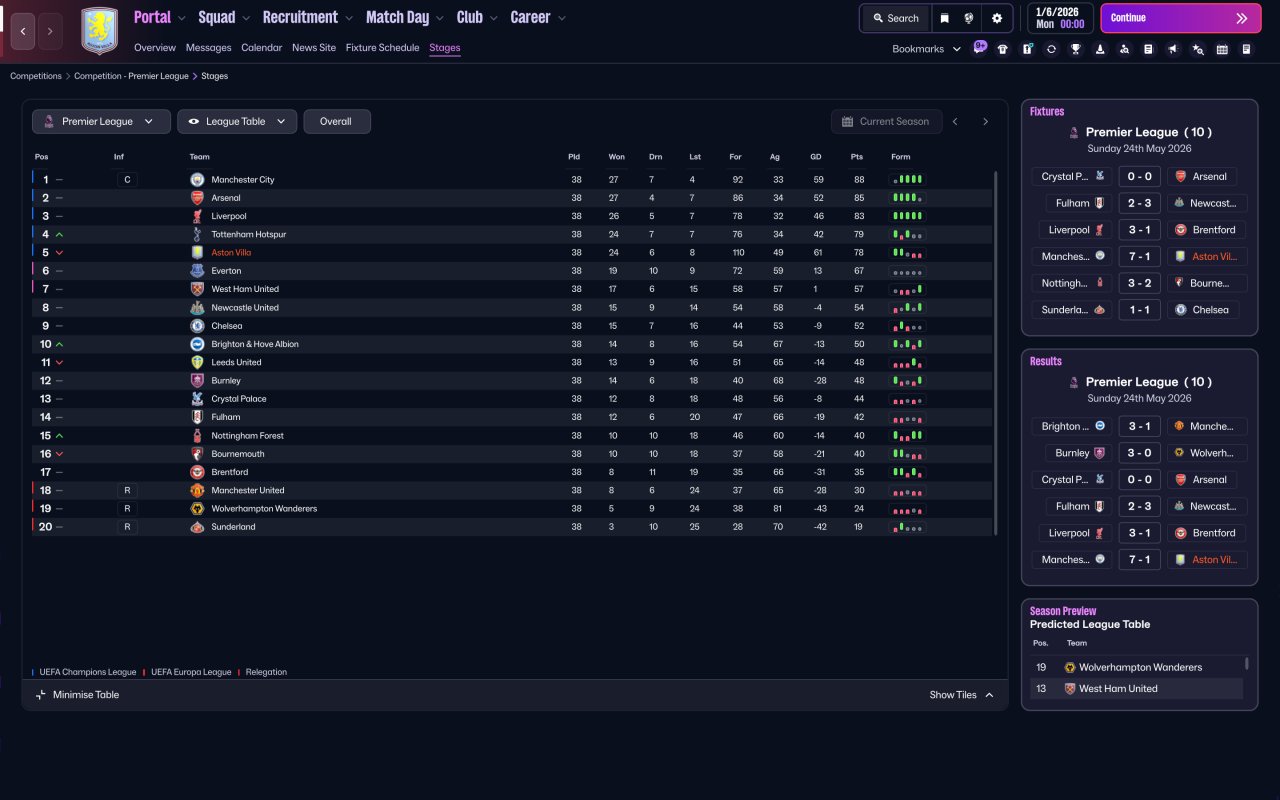This screenshot has width=1280, height=800.
Task: Click the Liverpool badge in the league table
Action: point(197,216)
